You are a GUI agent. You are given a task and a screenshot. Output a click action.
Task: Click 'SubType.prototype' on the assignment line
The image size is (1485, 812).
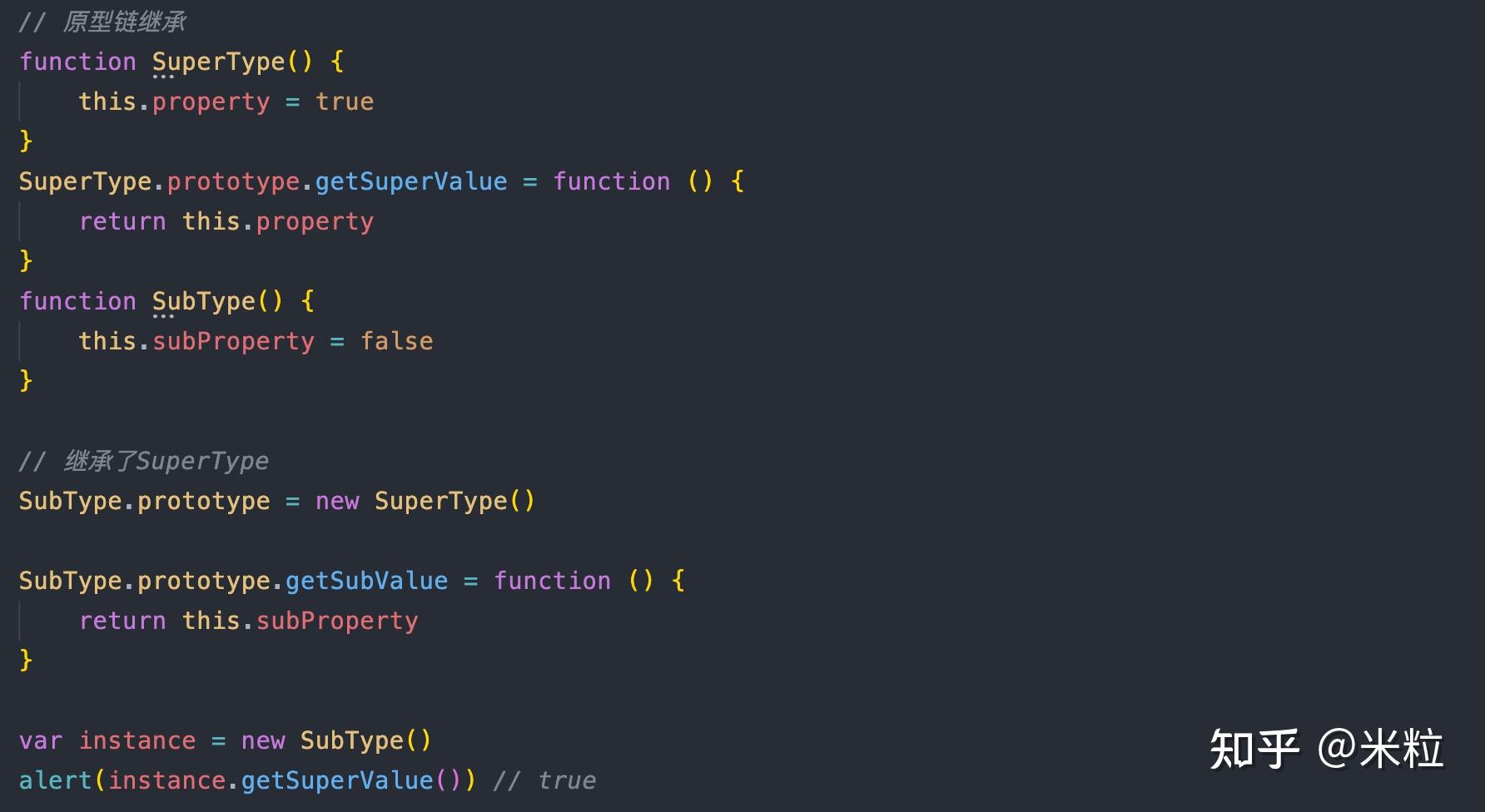point(144,502)
